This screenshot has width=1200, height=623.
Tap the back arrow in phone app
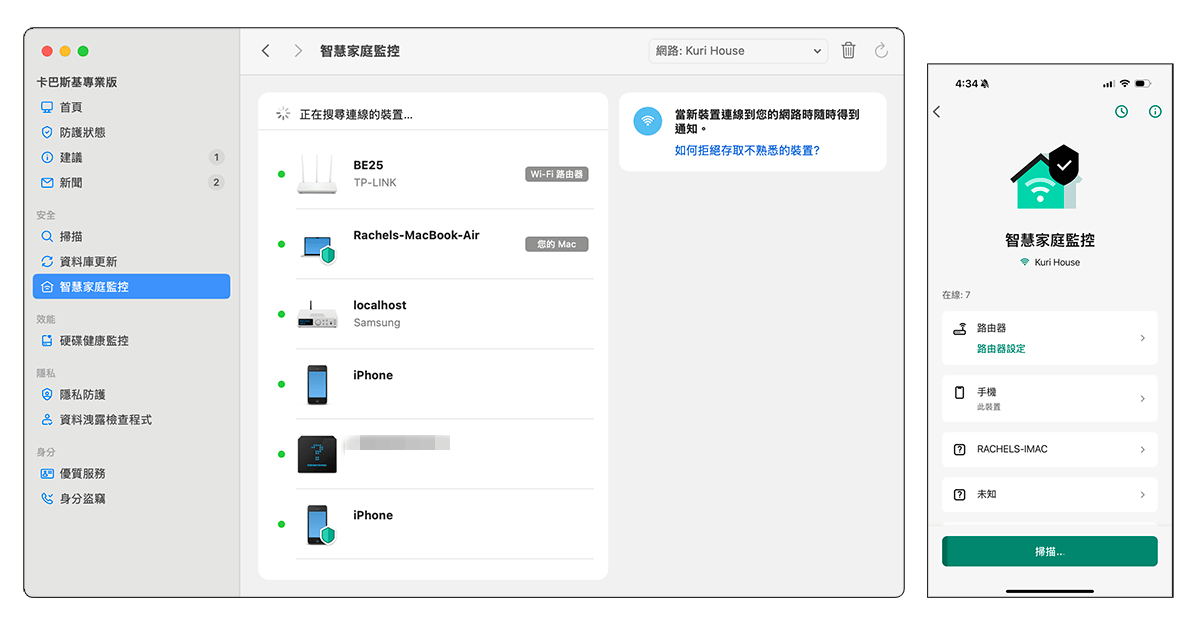(937, 112)
